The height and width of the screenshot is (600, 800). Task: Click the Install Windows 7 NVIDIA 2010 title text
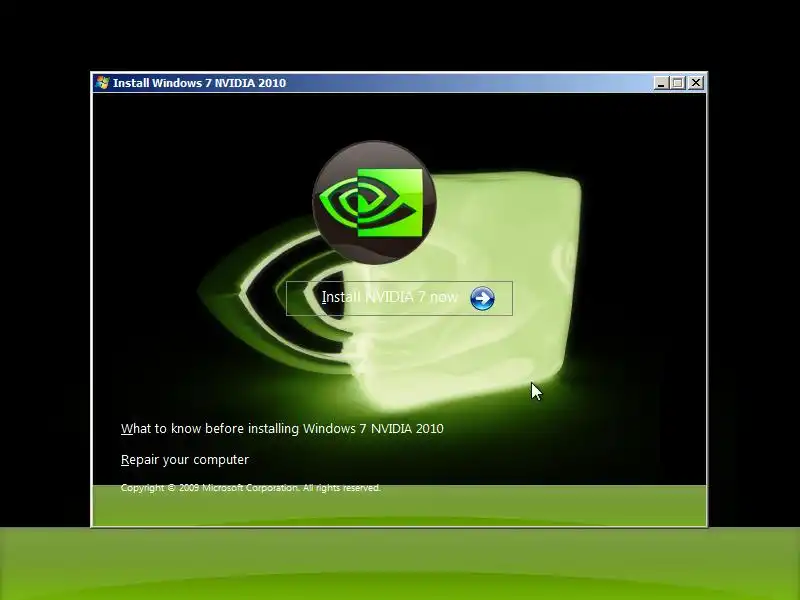(199, 83)
